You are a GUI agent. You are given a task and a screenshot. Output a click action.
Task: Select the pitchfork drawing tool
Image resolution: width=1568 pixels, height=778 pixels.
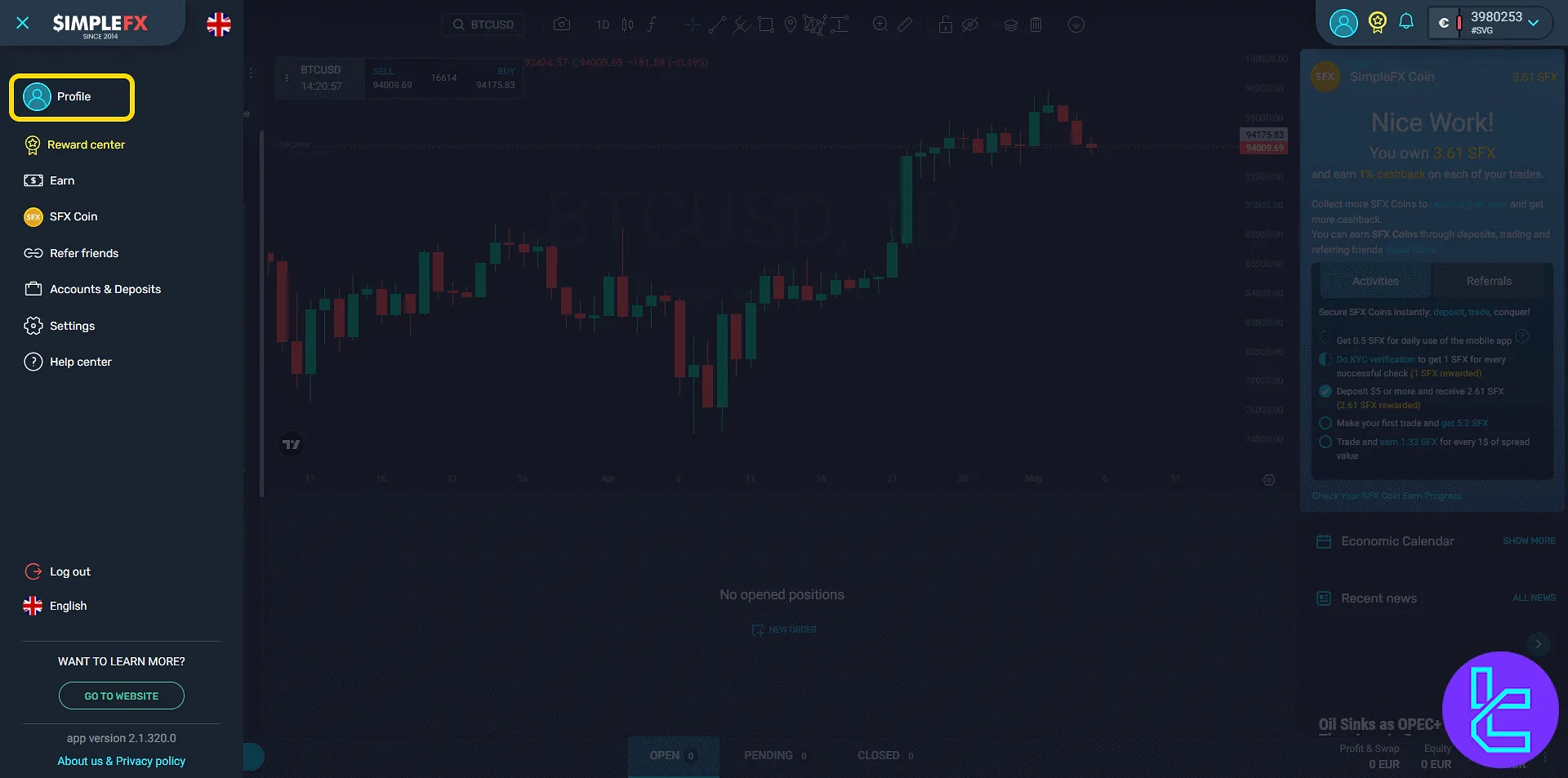742,24
